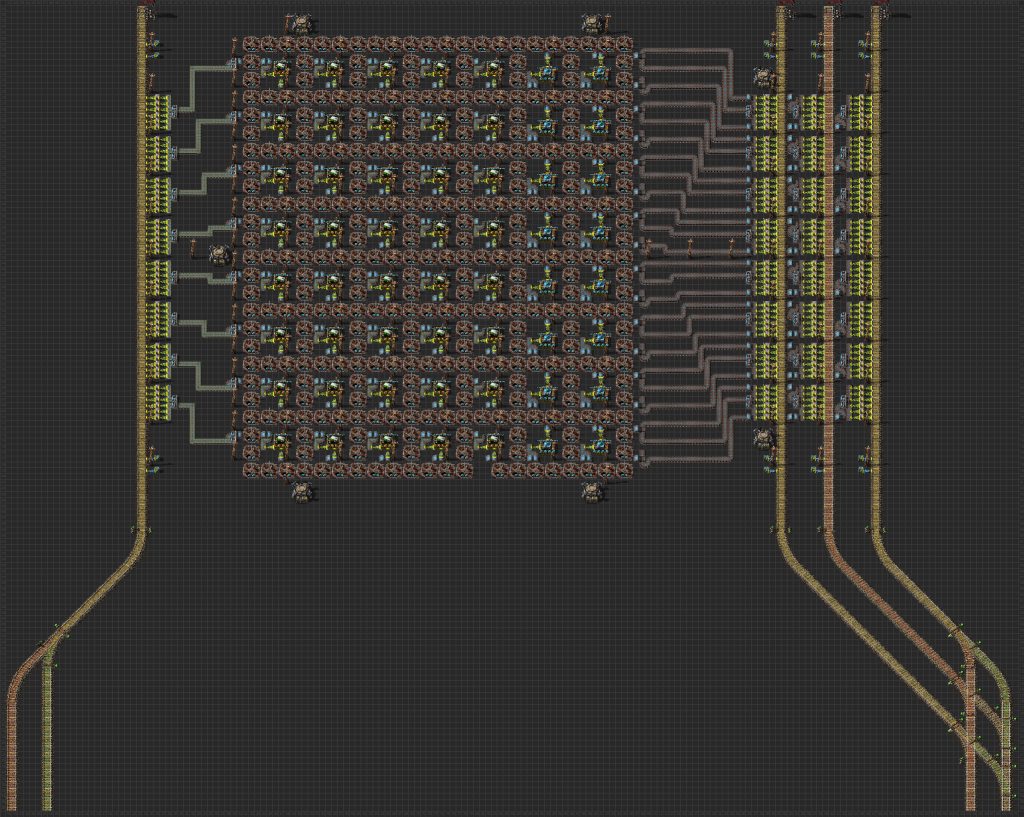
Task: Select the topmost inserter bank on the left rail
Action: [x=159, y=112]
